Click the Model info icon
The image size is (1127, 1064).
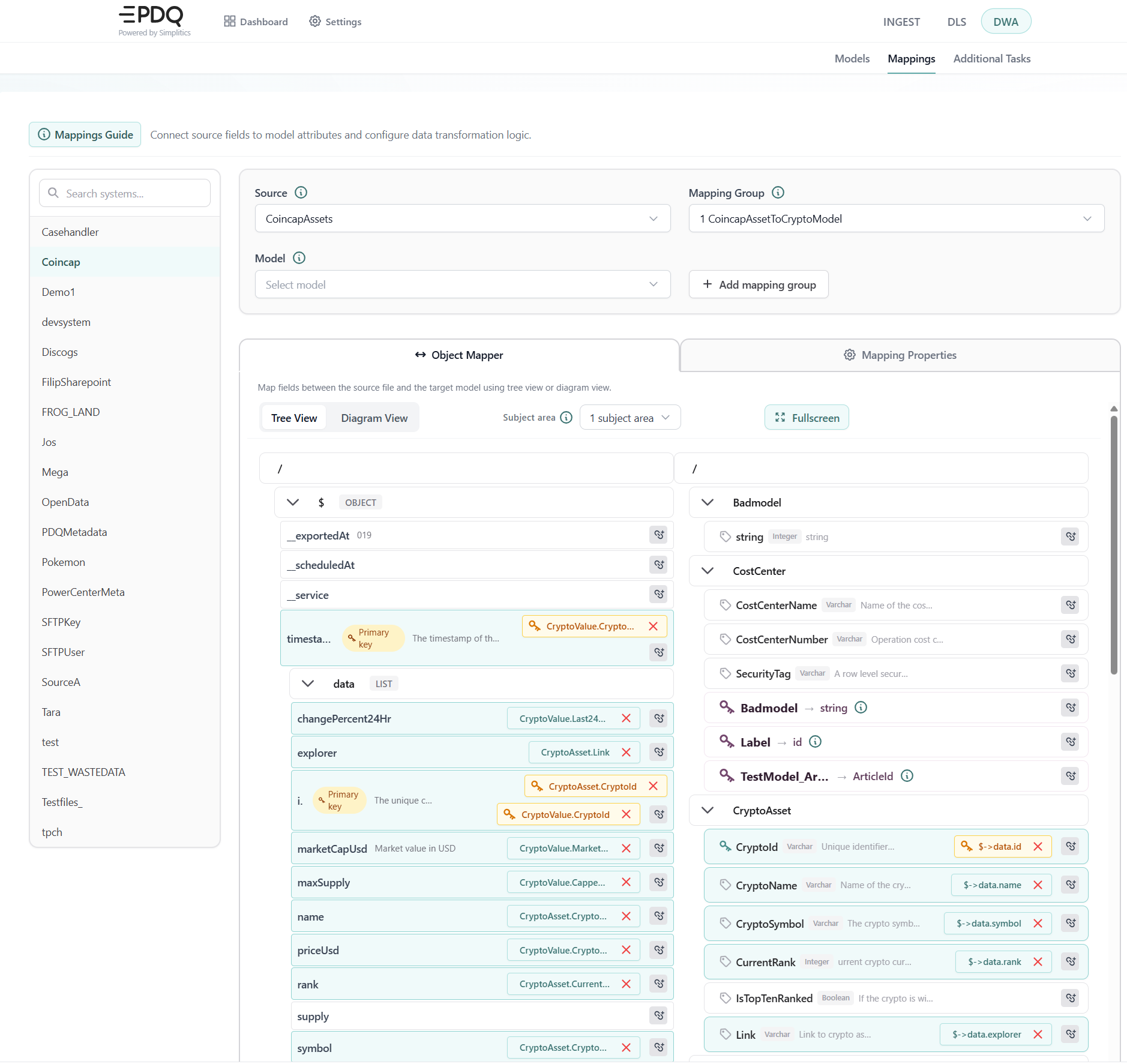point(299,258)
